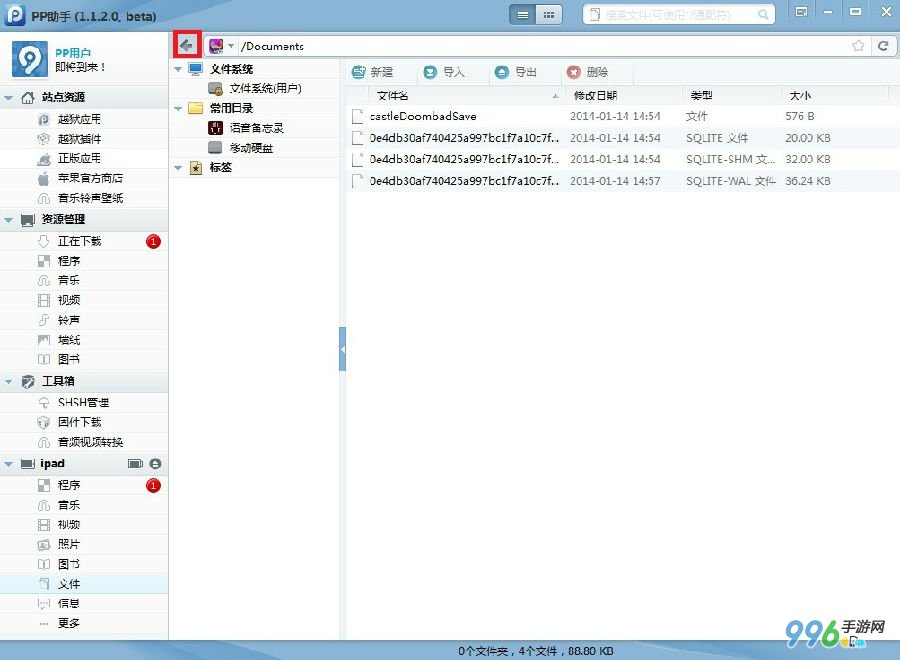Show 更多 under the ipad device
The width and height of the screenshot is (900, 660).
tap(84, 623)
